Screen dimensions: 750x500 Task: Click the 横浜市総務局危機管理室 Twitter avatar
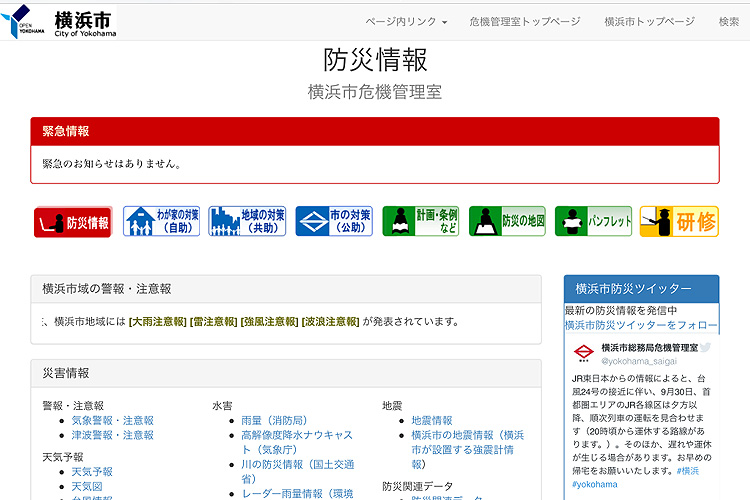point(584,353)
